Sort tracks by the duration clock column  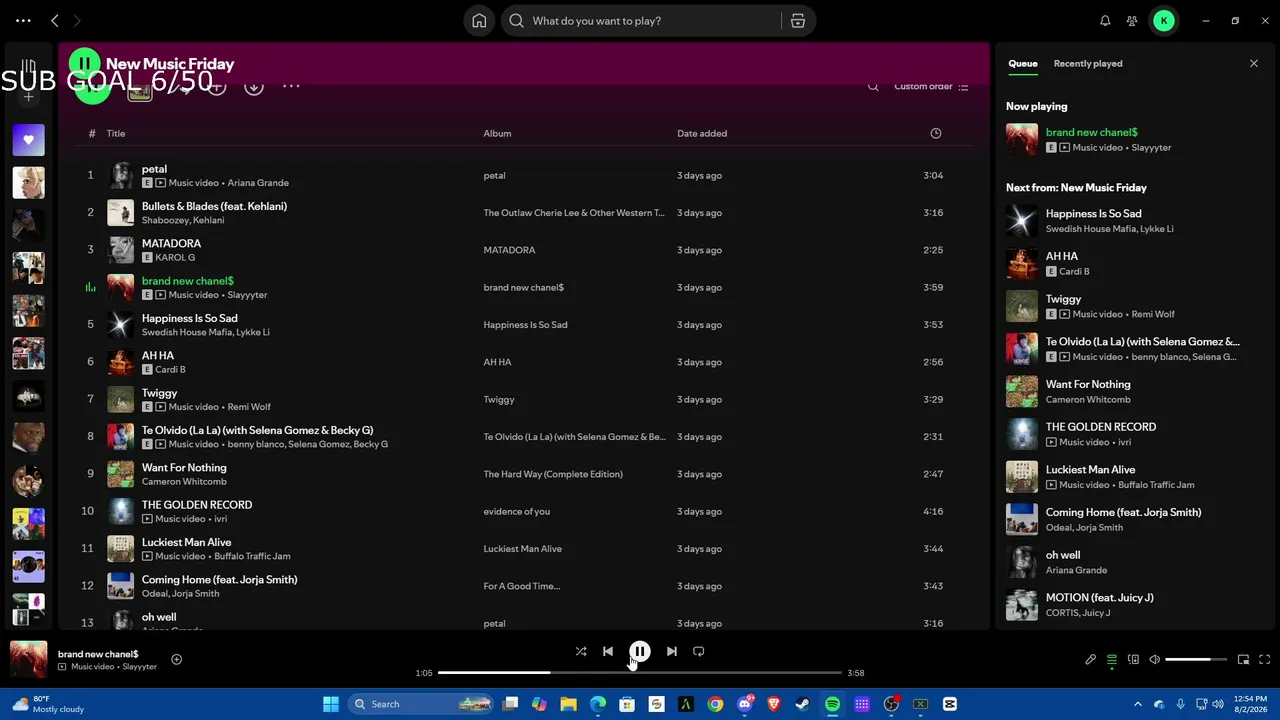click(936, 134)
